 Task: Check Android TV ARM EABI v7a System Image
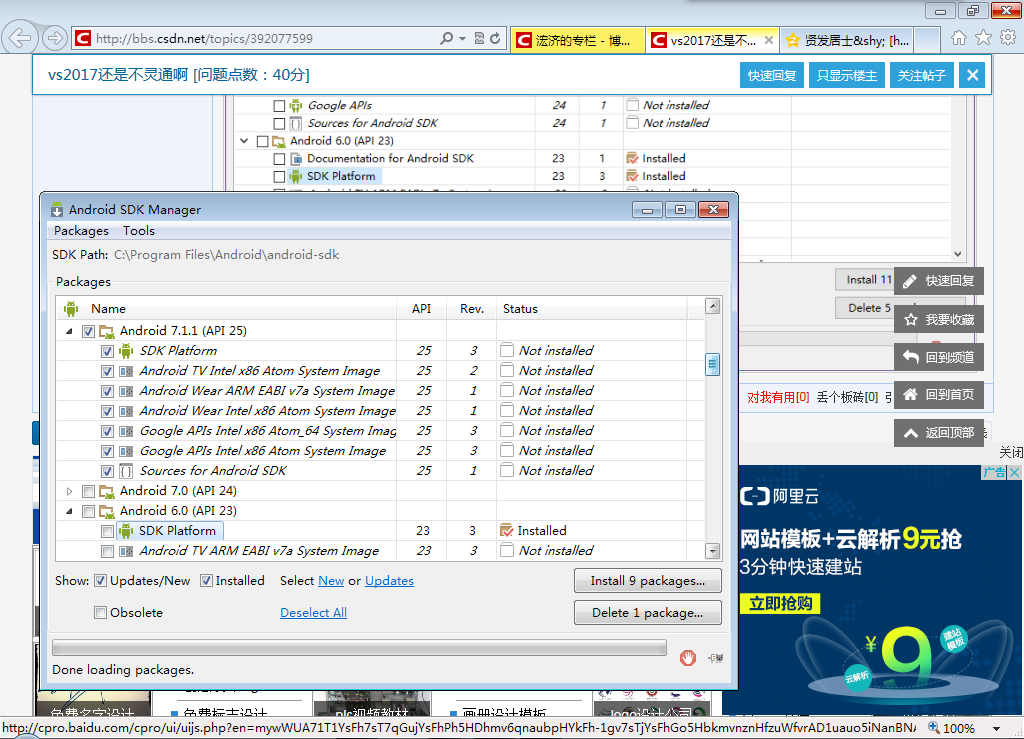(107, 552)
